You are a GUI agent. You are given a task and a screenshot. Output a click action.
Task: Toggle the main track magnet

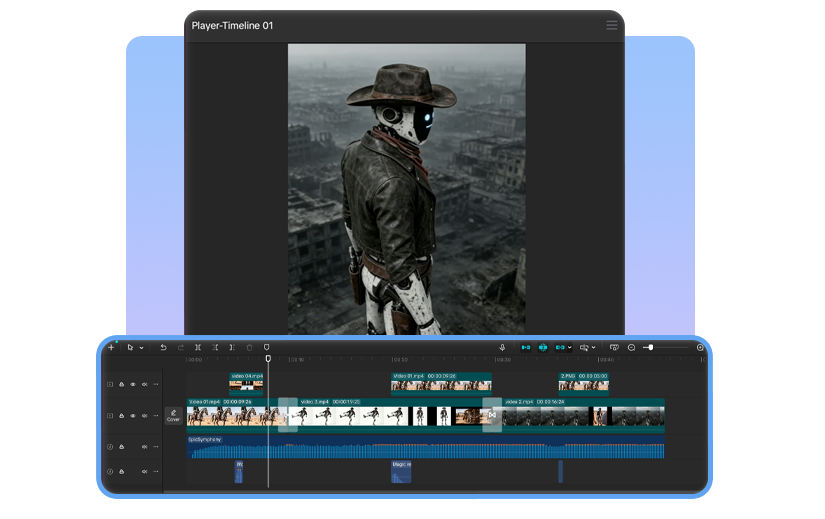pyautogui.click(x=526, y=347)
